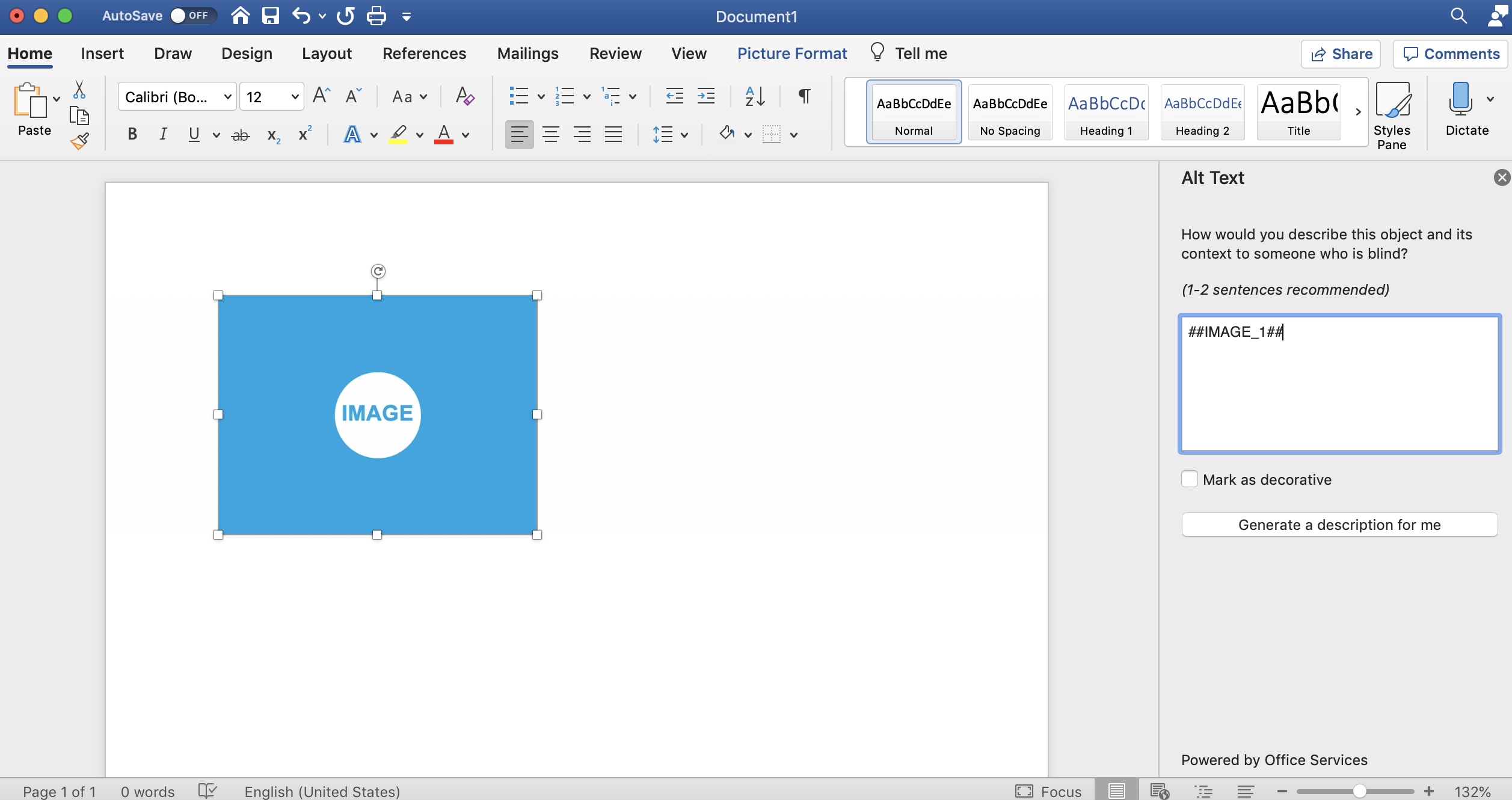The width and height of the screenshot is (1512, 800).
Task: Open the Sort dialog
Action: [754, 96]
